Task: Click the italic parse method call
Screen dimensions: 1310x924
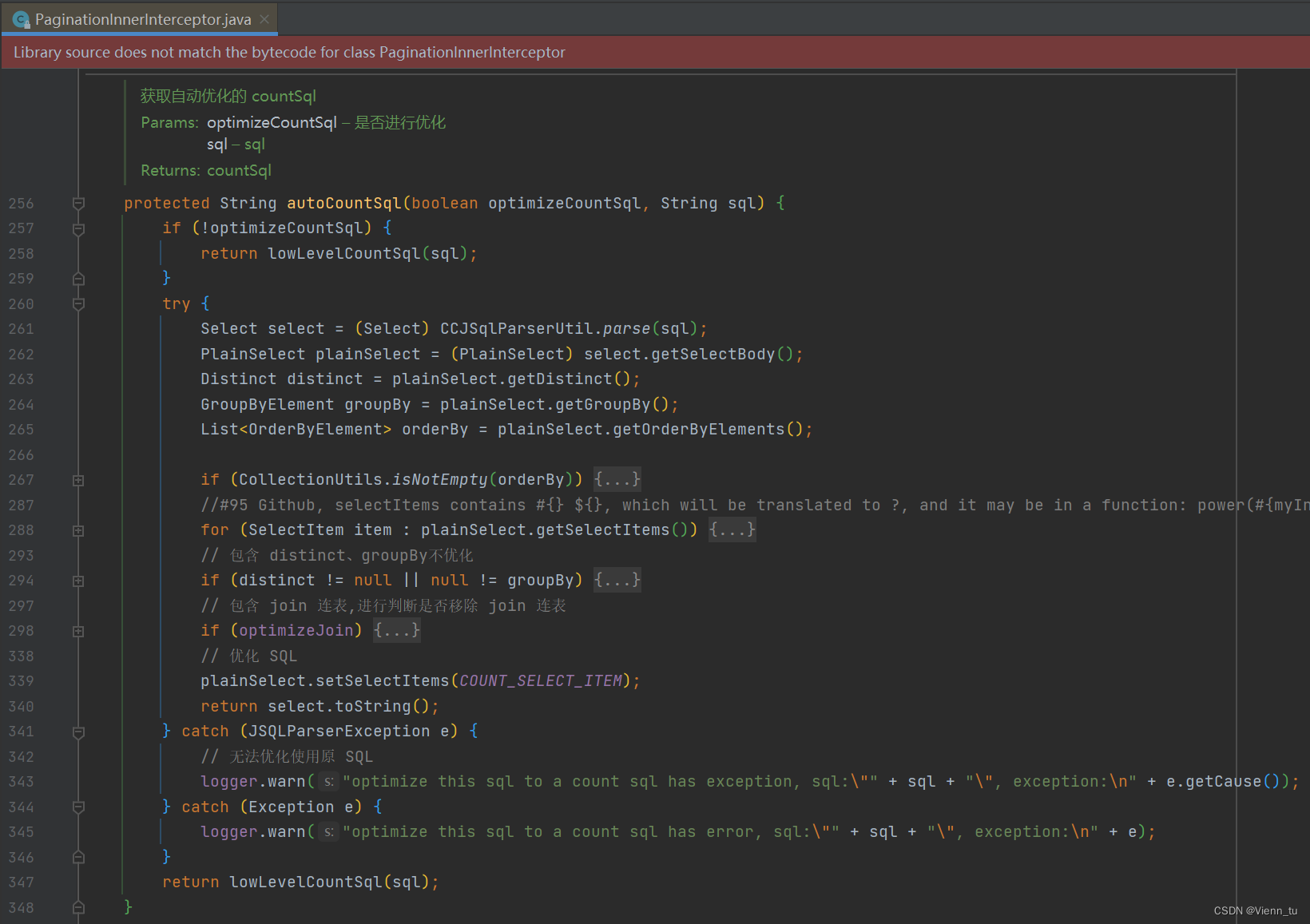Action: click(626, 328)
